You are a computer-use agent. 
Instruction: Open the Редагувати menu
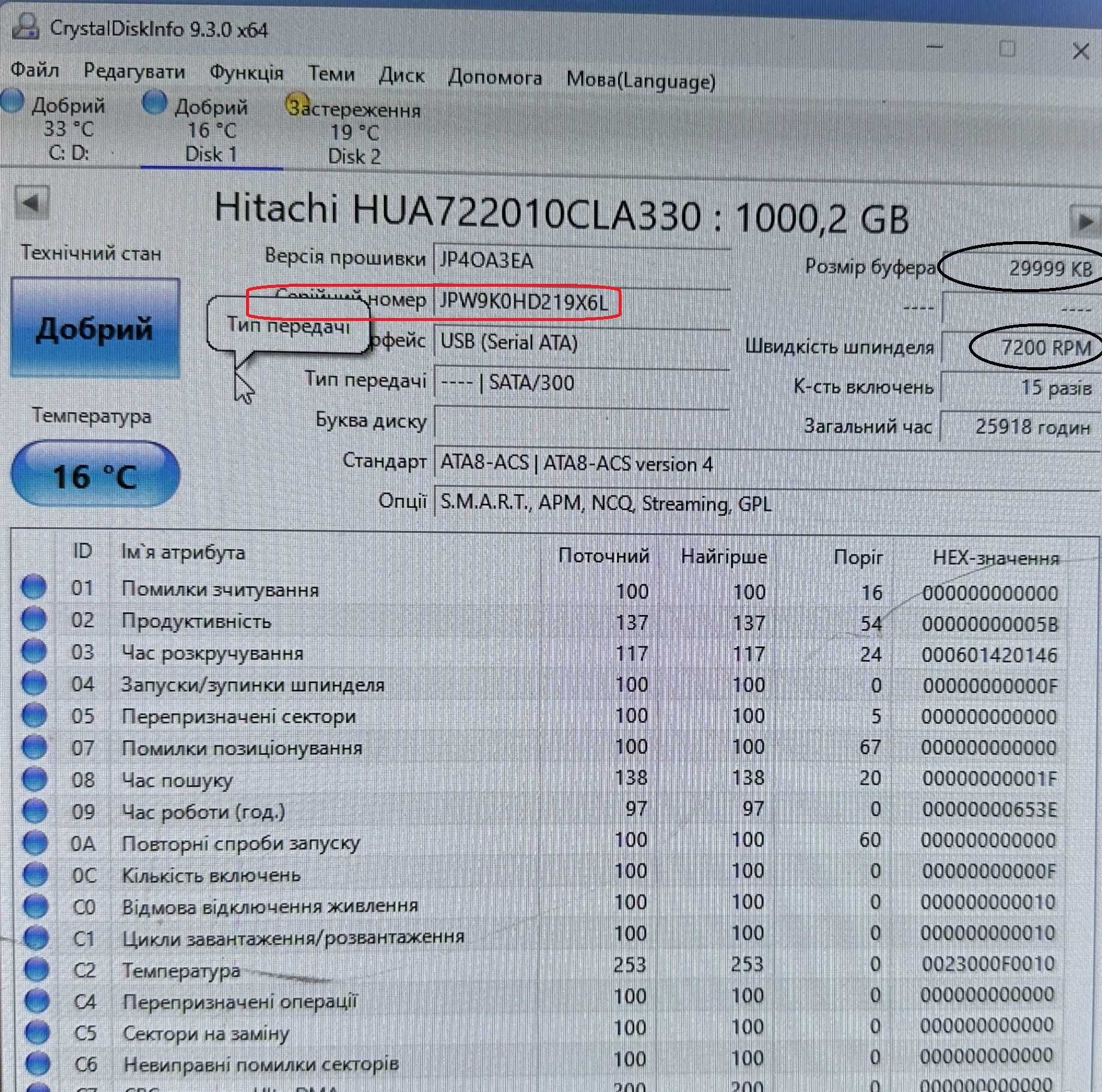(134, 71)
